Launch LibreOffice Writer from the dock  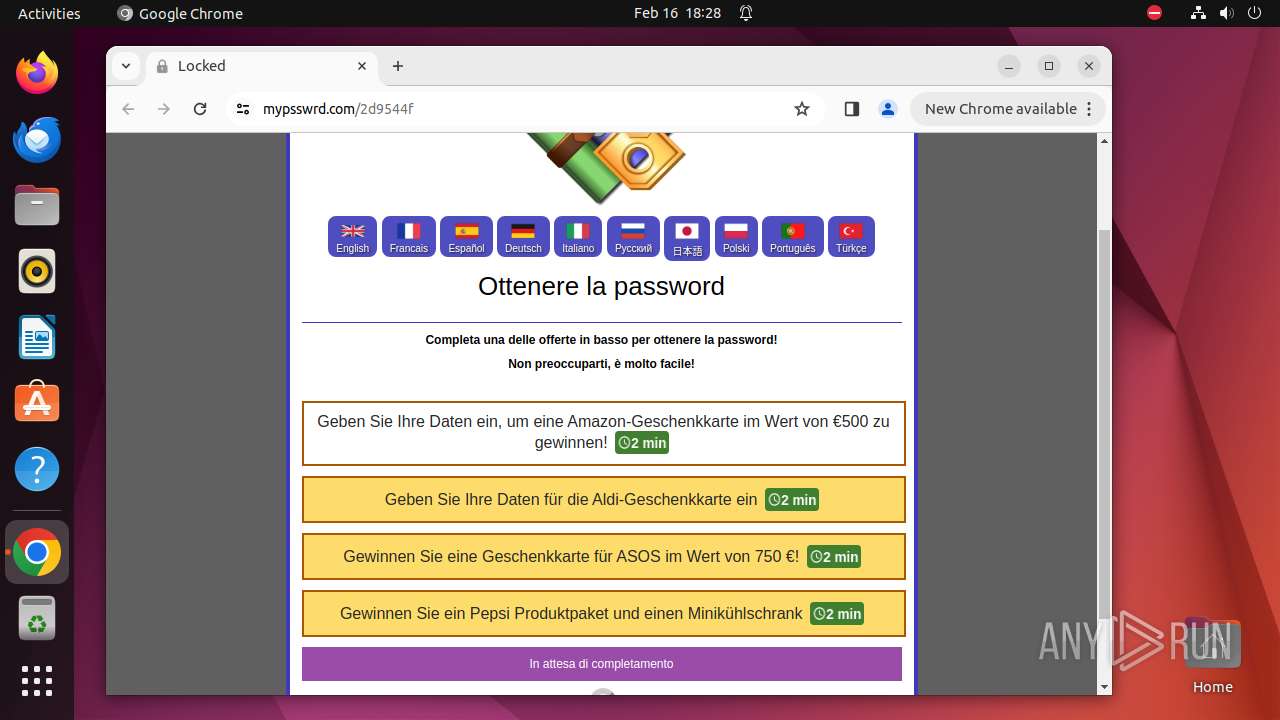coord(37,337)
